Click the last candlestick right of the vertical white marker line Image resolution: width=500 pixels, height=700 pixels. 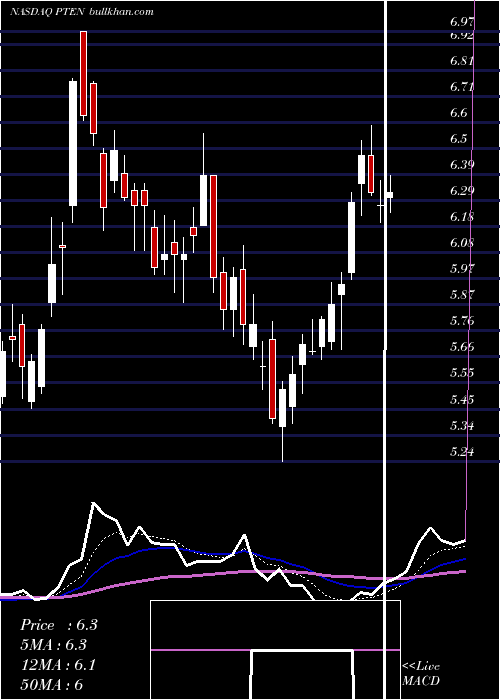[x=390, y=194]
